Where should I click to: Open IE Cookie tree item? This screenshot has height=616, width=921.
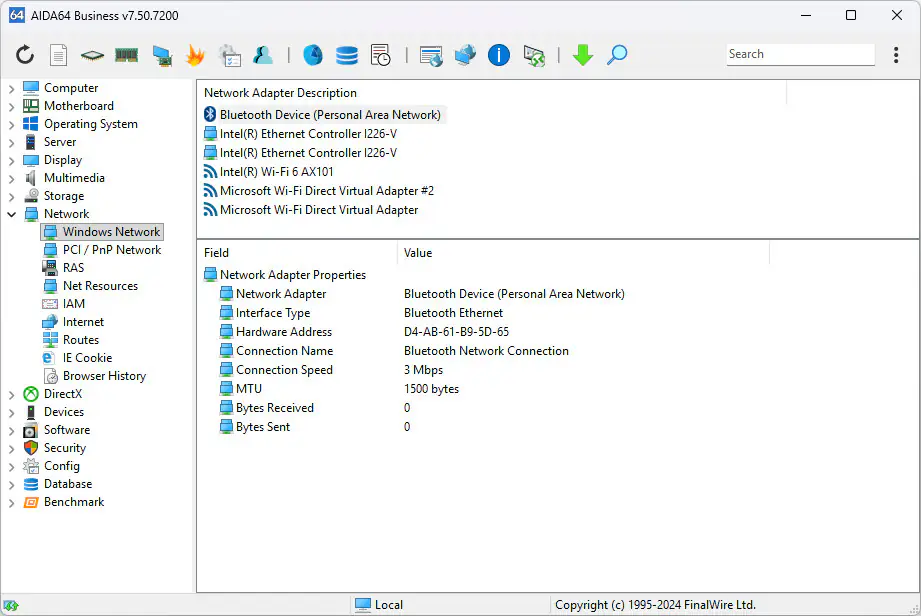point(78,358)
